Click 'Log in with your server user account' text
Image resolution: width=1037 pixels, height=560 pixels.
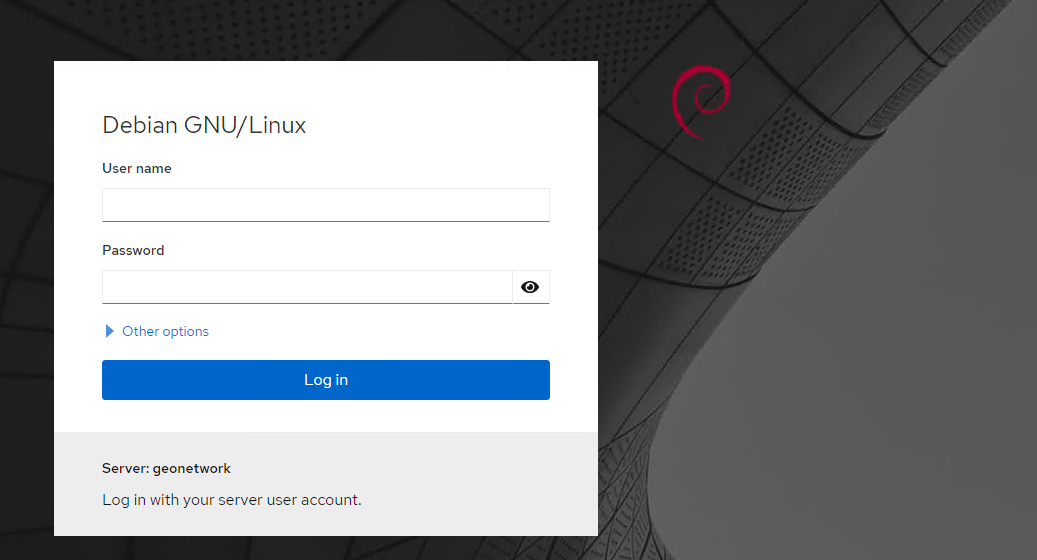(231, 499)
